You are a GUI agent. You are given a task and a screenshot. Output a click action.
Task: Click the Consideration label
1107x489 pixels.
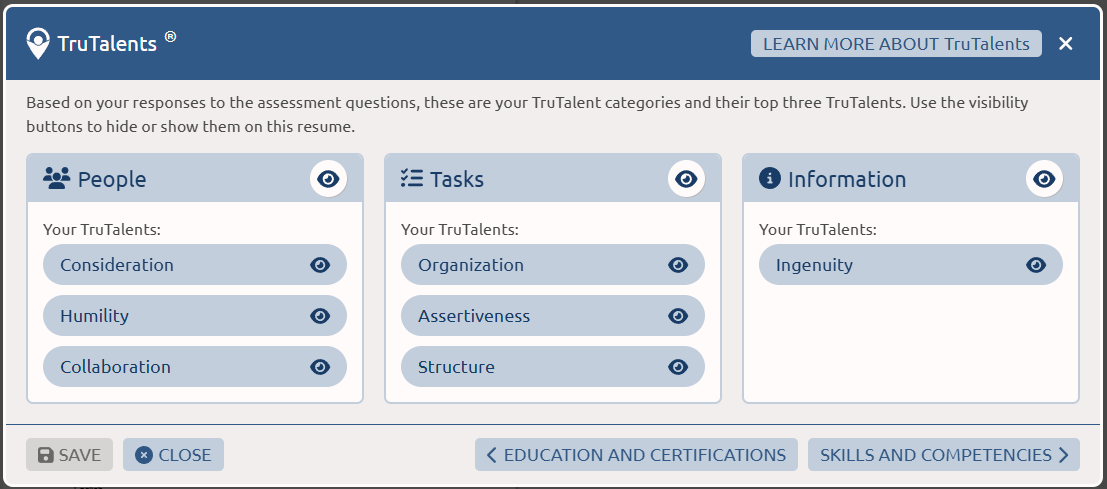[116, 265]
